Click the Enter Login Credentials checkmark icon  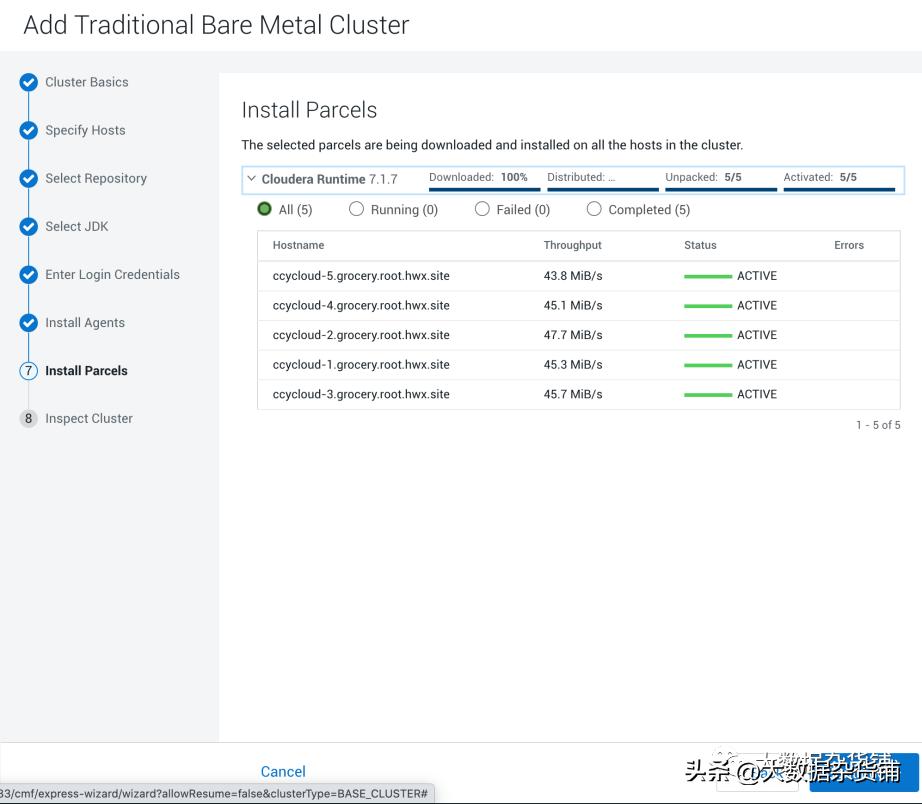pyautogui.click(x=28, y=274)
